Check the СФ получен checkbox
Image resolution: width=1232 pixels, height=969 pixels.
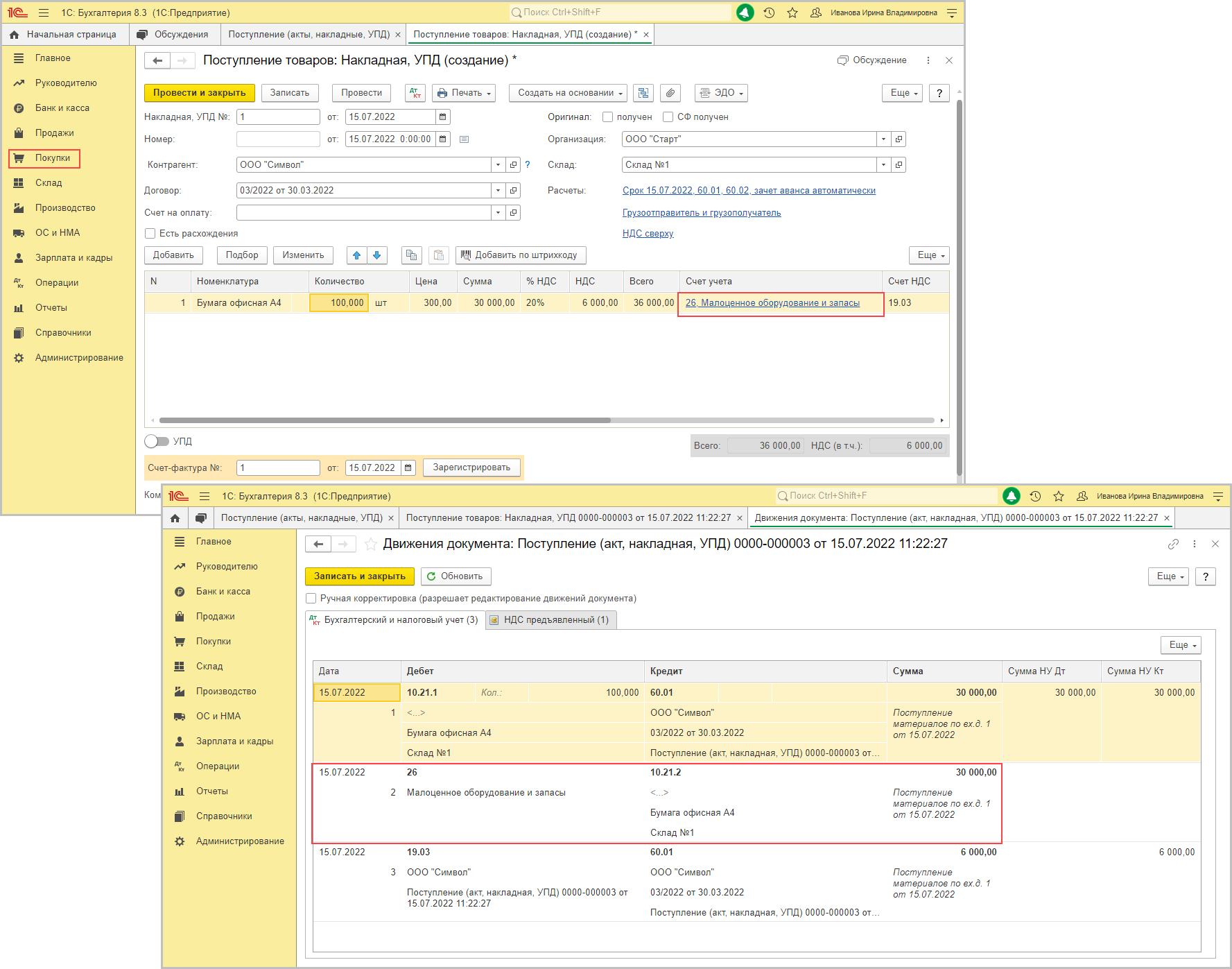click(x=668, y=117)
